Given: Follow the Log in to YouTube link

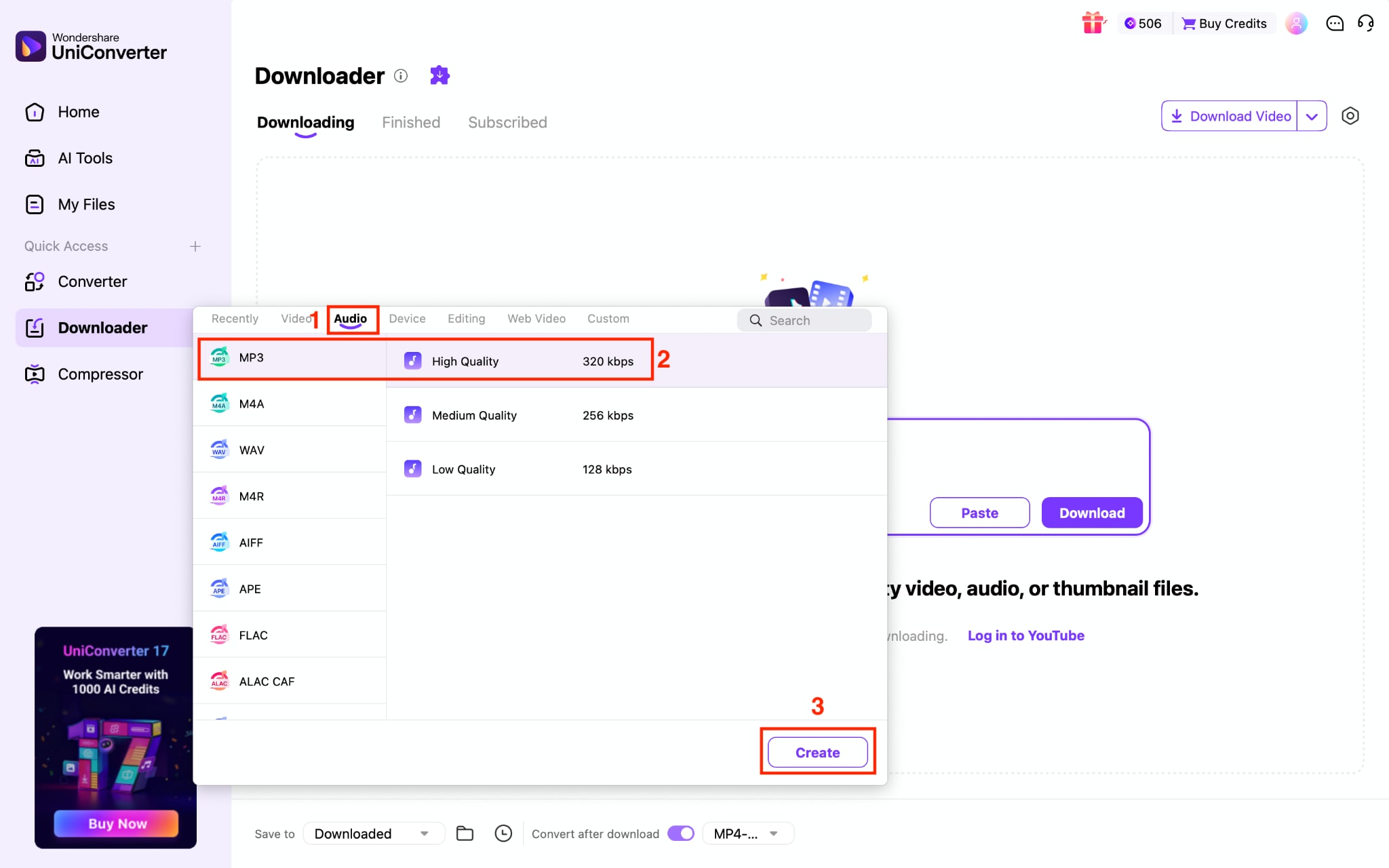Looking at the screenshot, I should [1025, 636].
